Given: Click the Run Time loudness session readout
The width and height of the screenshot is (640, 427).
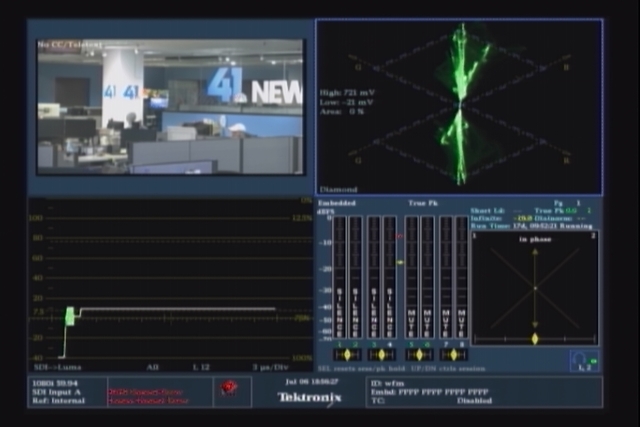Looking at the screenshot, I should coord(531,226).
